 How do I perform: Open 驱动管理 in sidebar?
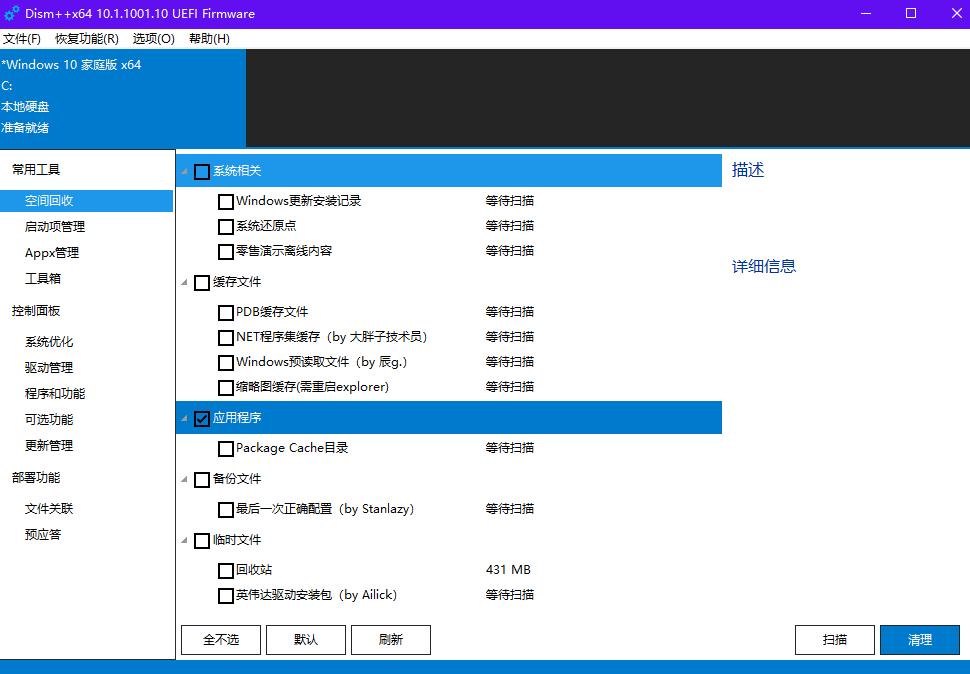click(x=49, y=368)
